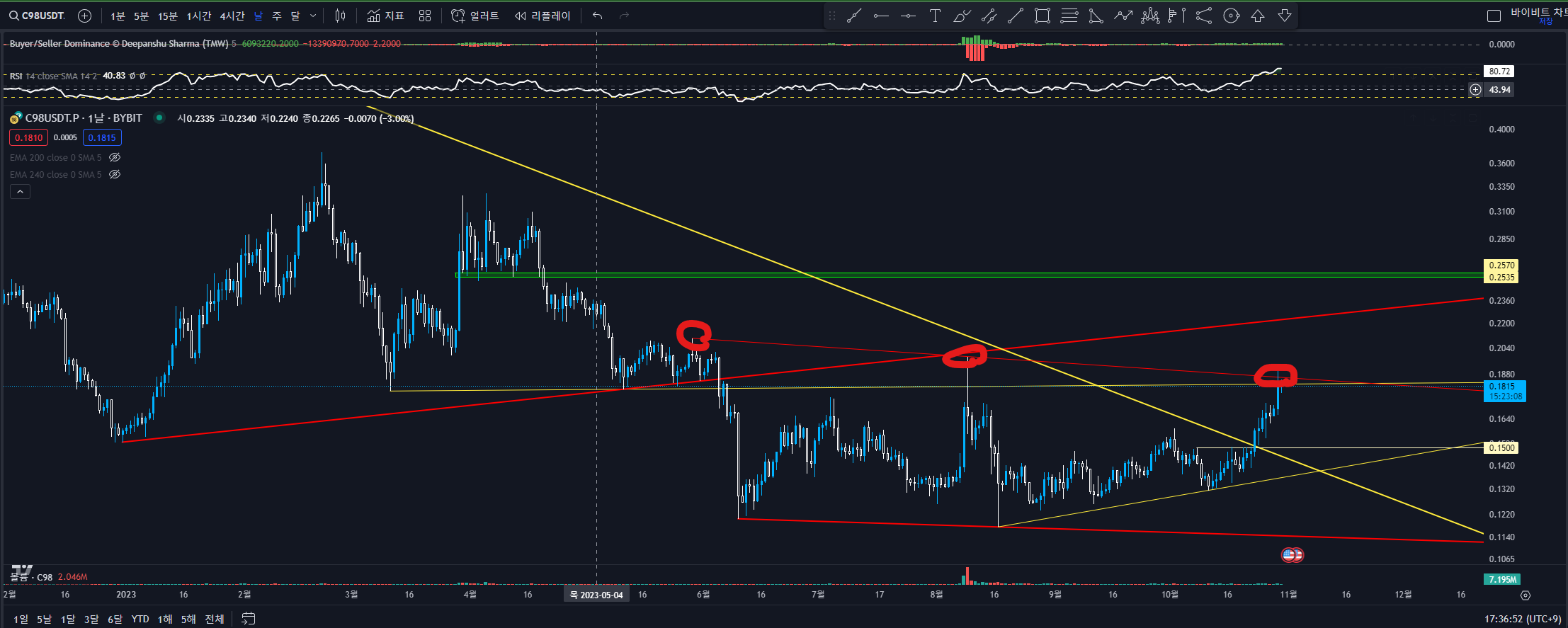Click the US flag event marker
The height and width of the screenshot is (628, 1568).
click(1289, 555)
